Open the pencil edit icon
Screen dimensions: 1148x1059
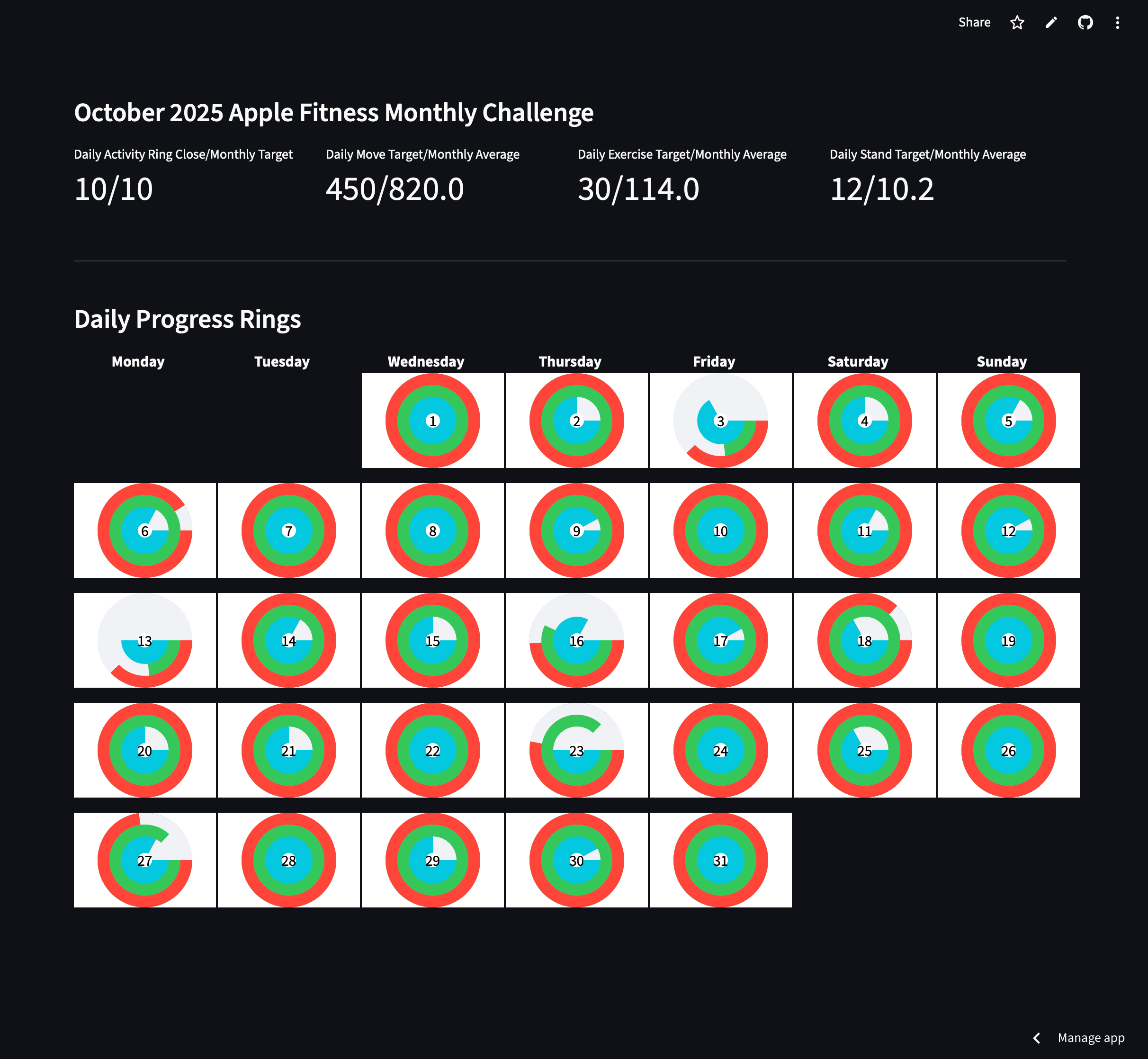coord(1050,22)
